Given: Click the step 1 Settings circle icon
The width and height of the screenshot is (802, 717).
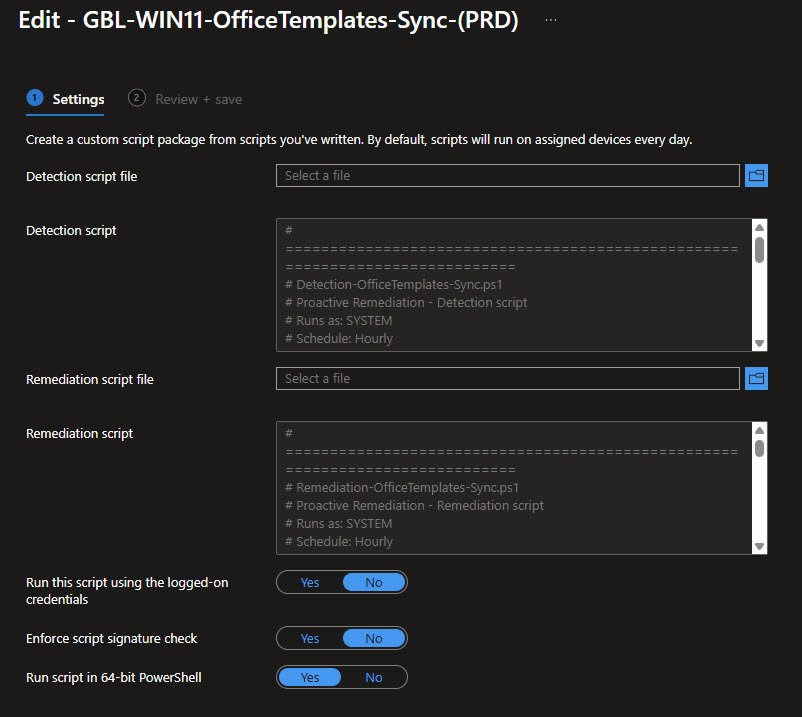Looking at the screenshot, I should tap(35, 98).
